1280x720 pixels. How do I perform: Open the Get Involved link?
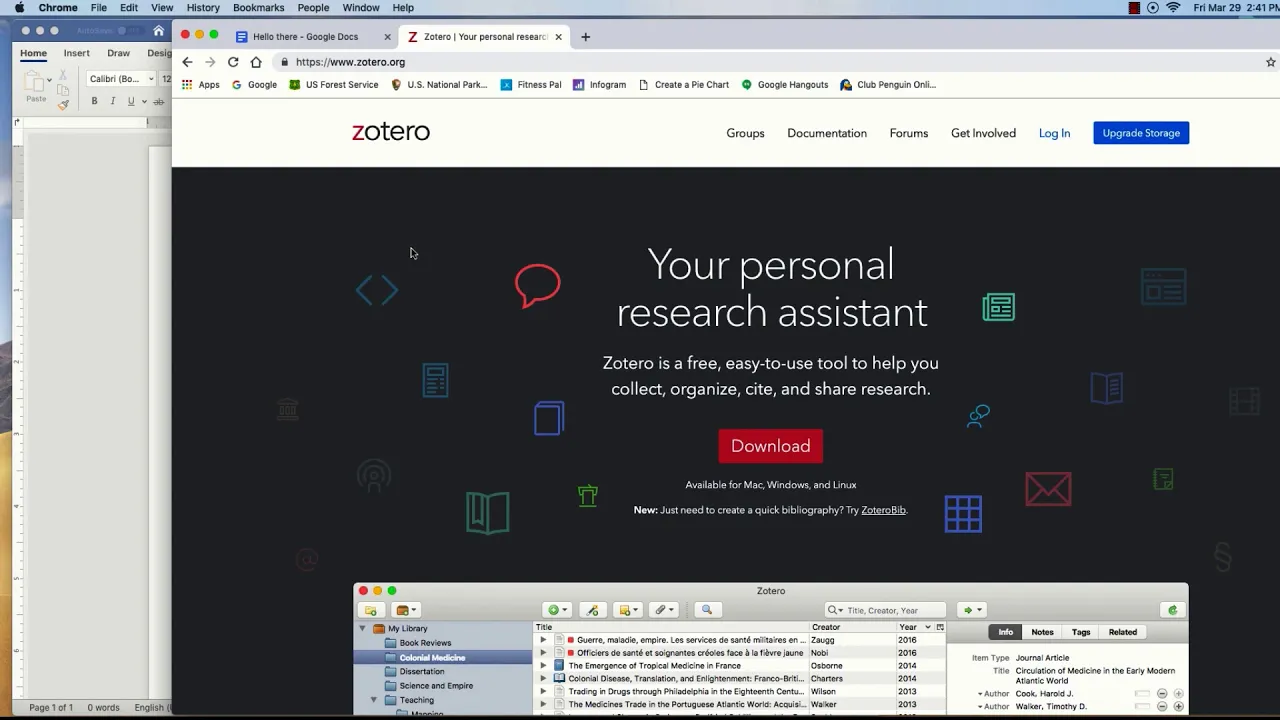coord(983,133)
